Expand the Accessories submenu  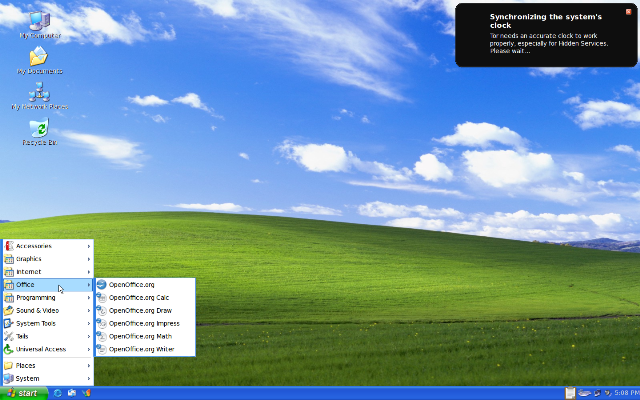click(48, 246)
